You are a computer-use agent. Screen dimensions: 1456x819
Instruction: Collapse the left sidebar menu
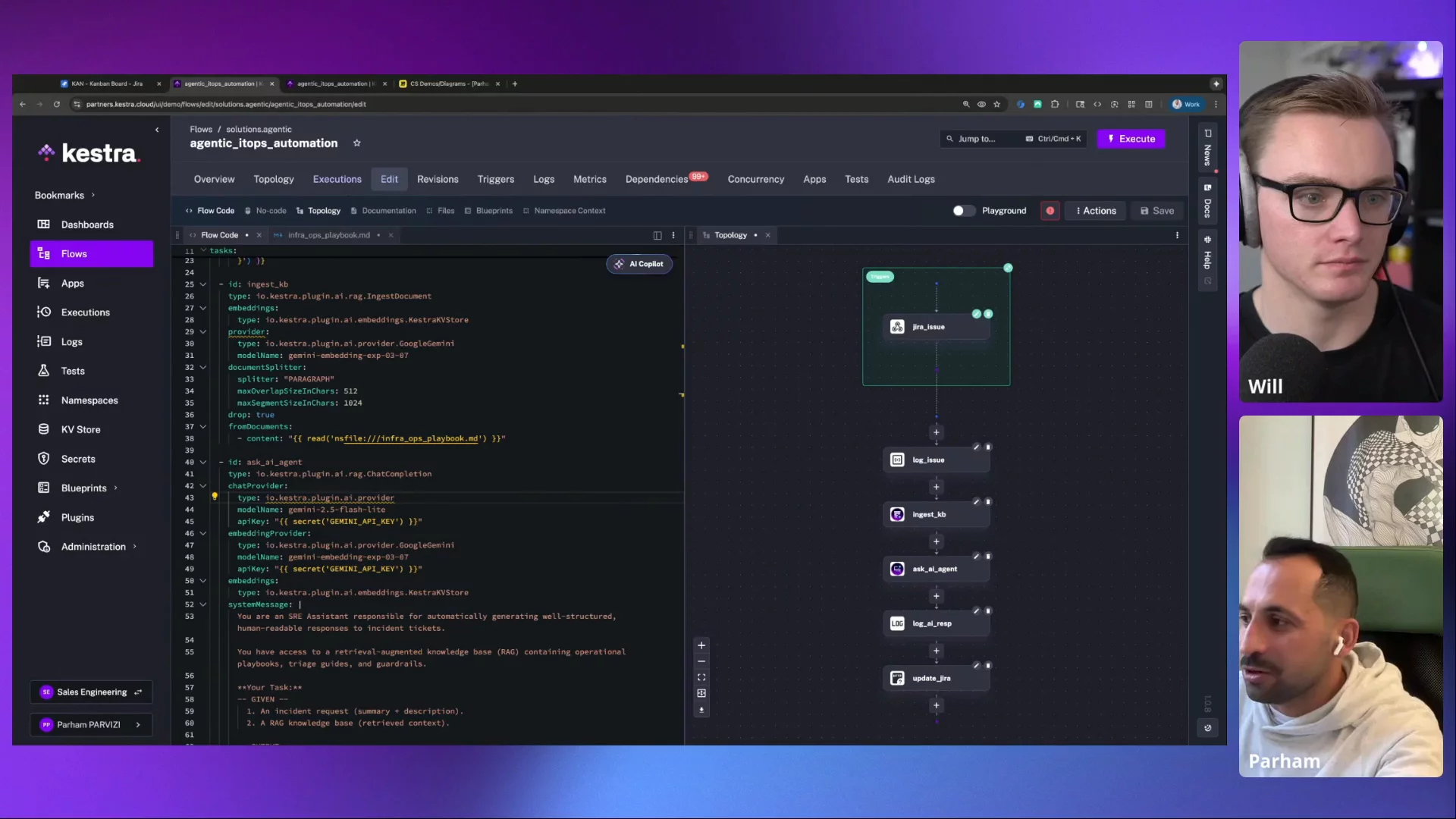pyautogui.click(x=157, y=130)
